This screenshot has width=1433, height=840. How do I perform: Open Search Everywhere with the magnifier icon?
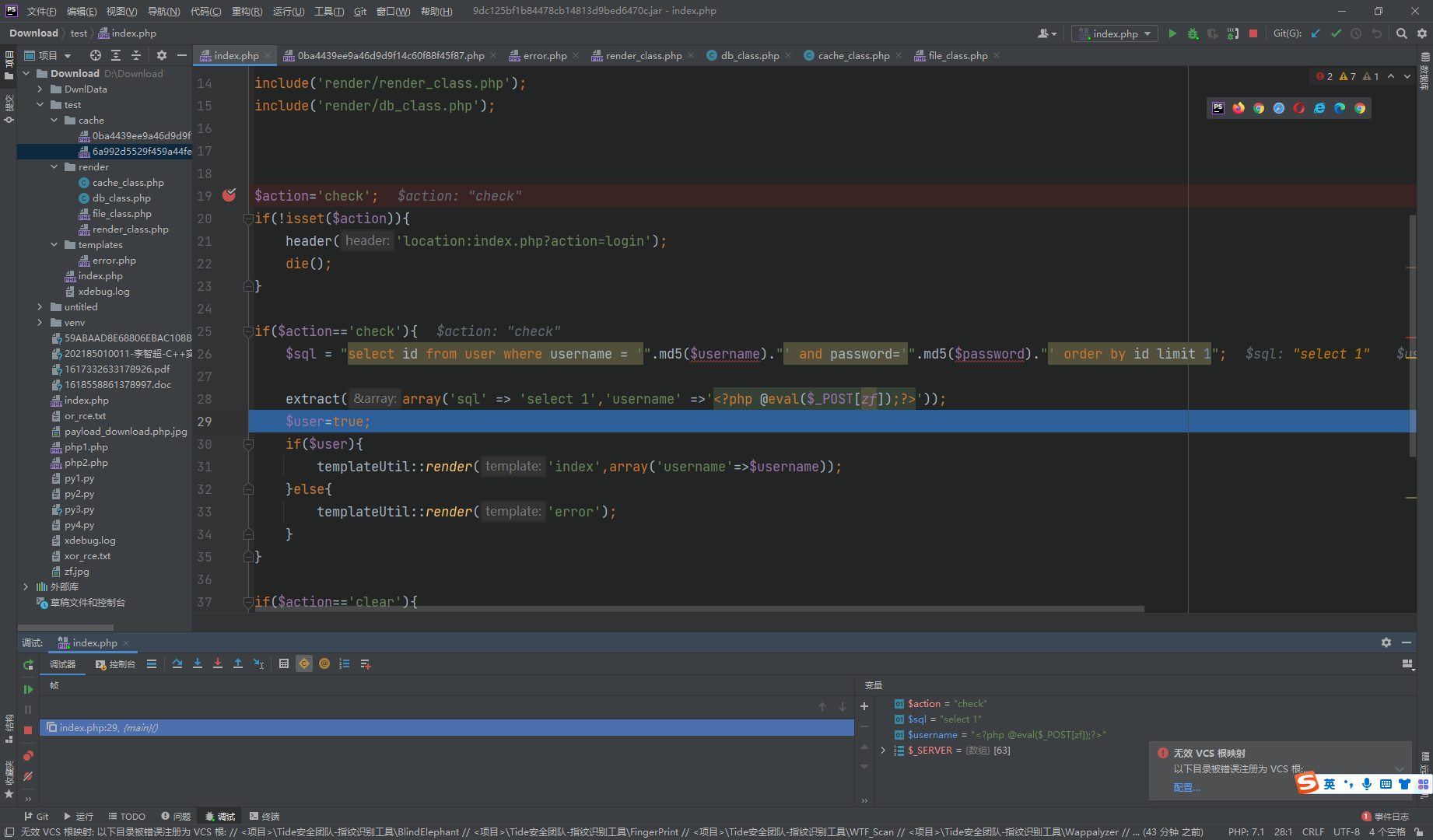1402,33
